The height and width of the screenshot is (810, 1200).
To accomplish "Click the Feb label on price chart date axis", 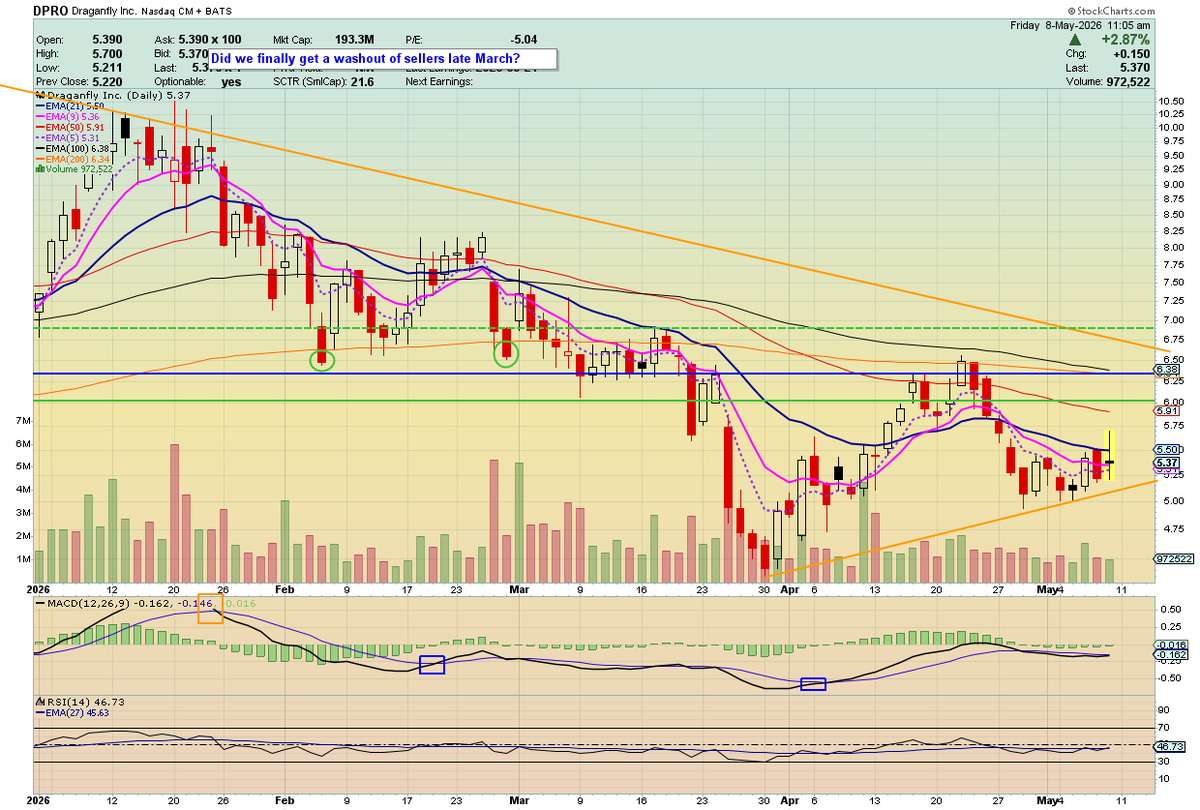I will tap(284, 590).
